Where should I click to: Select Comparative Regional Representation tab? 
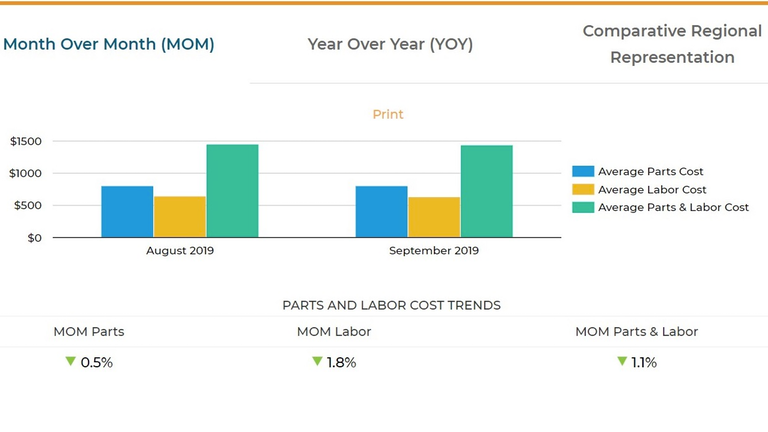coord(672,44)
